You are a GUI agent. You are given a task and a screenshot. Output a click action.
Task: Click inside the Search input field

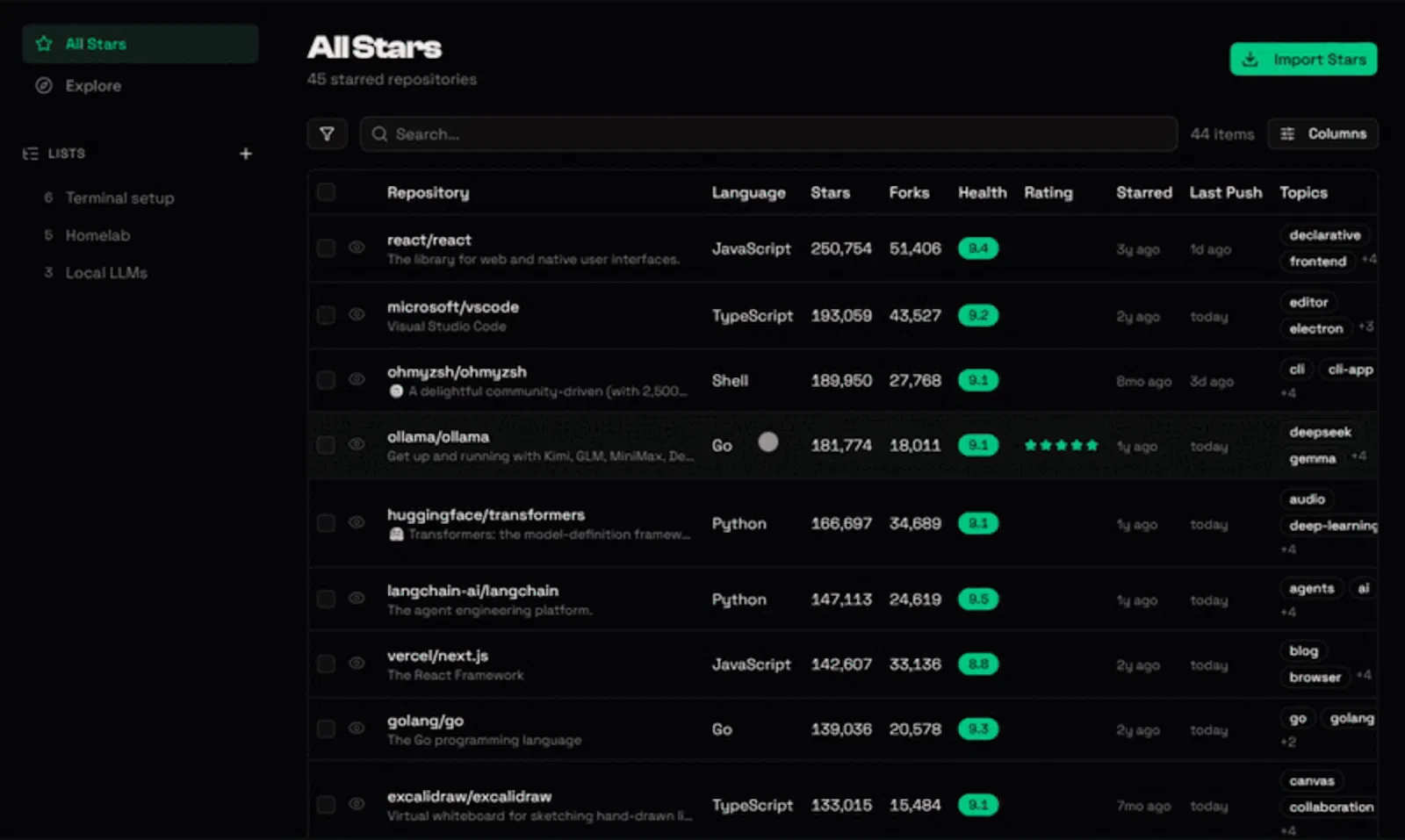point(768,134)
